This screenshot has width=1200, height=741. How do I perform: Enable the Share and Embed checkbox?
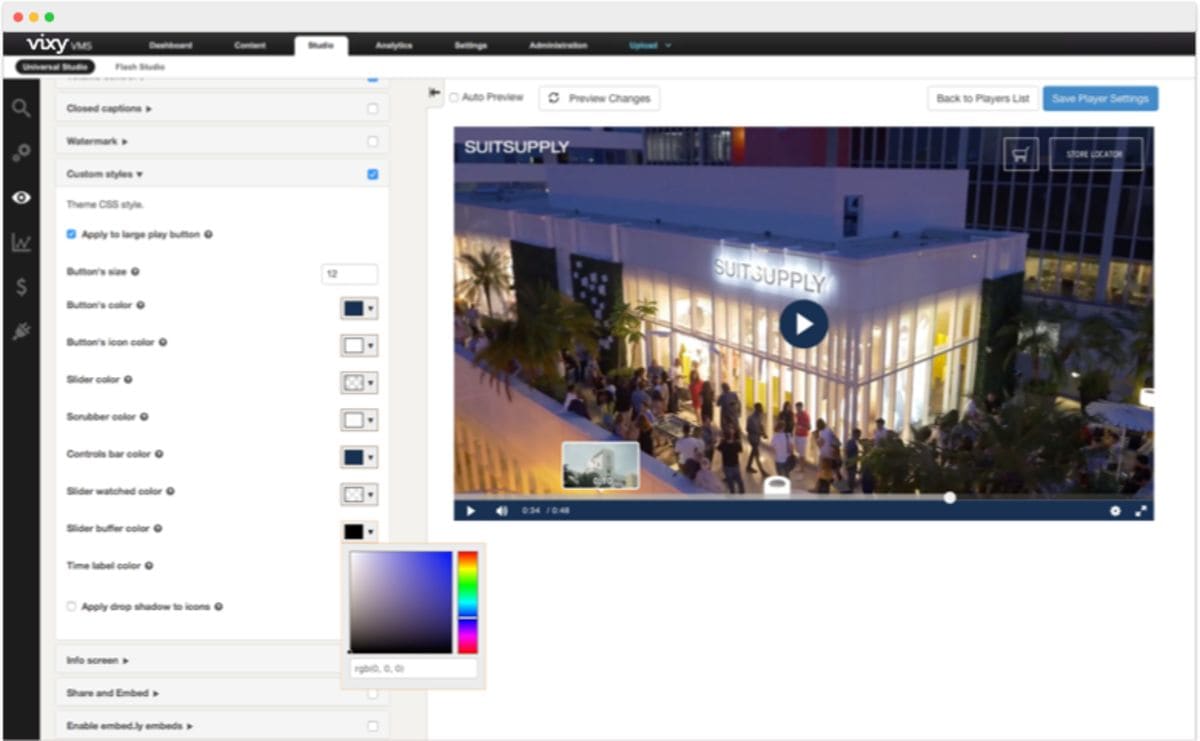(373, 693)
